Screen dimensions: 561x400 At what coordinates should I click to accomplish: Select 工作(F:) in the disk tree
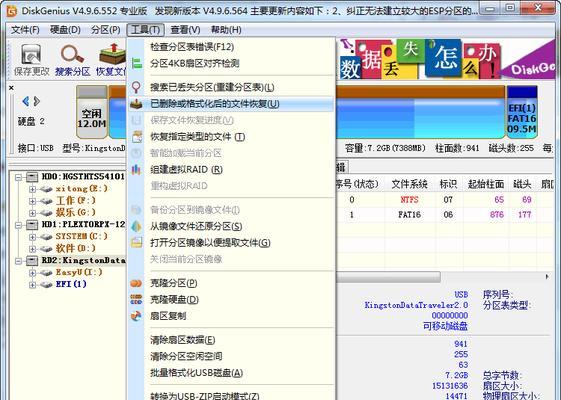click(75, 200)
